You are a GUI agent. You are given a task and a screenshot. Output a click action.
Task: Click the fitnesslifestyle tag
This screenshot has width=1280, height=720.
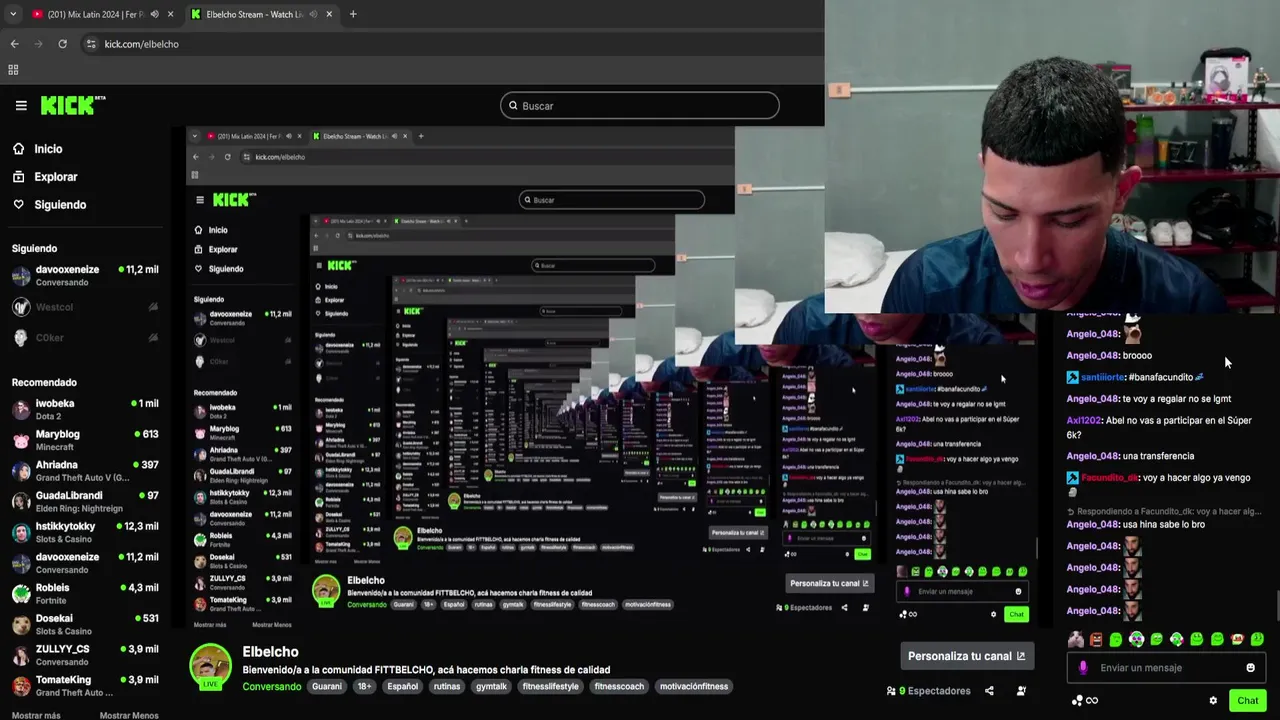(551, 687)
